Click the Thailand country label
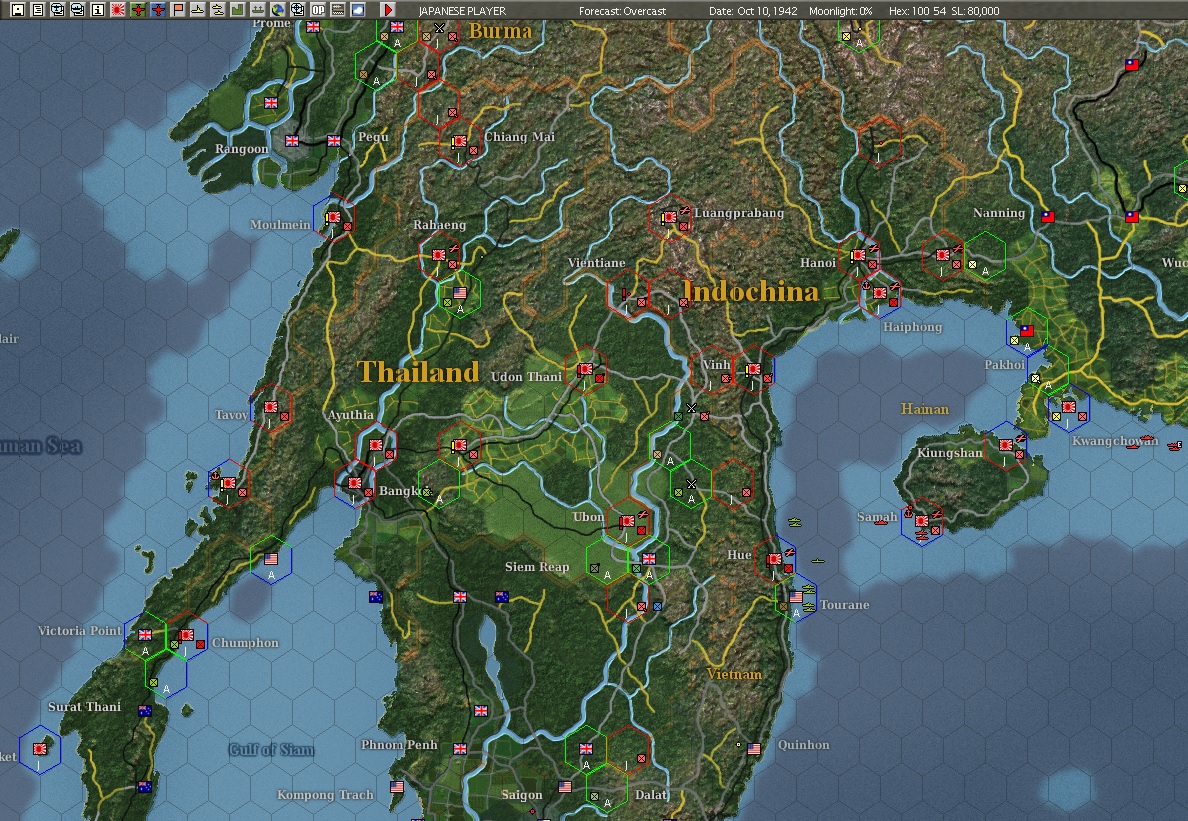Screen dimensions: 1188x821 pyautogui.click(x=418, y=372)
